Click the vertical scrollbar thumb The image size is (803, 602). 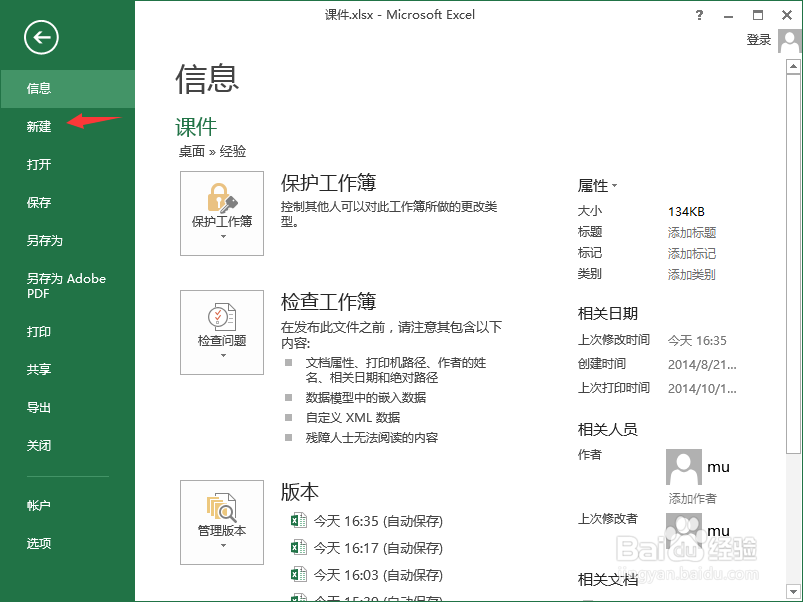(x=793, y=263)
